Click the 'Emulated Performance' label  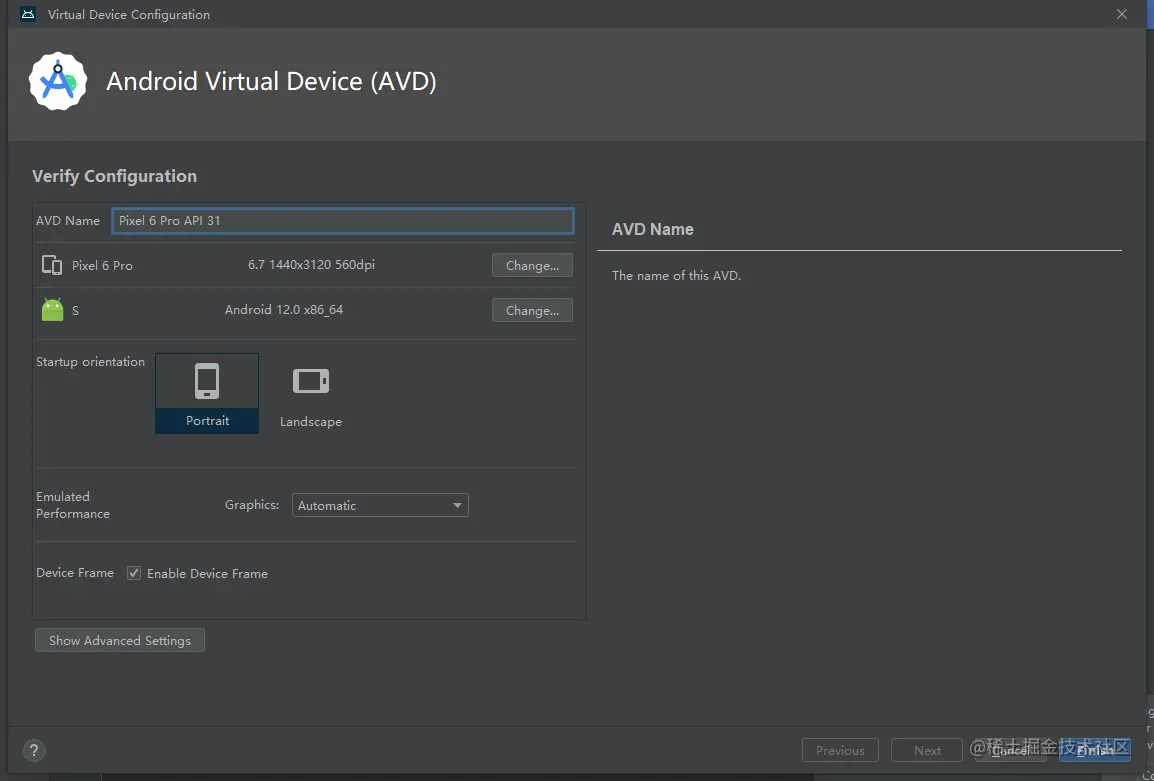coord(73,505)
